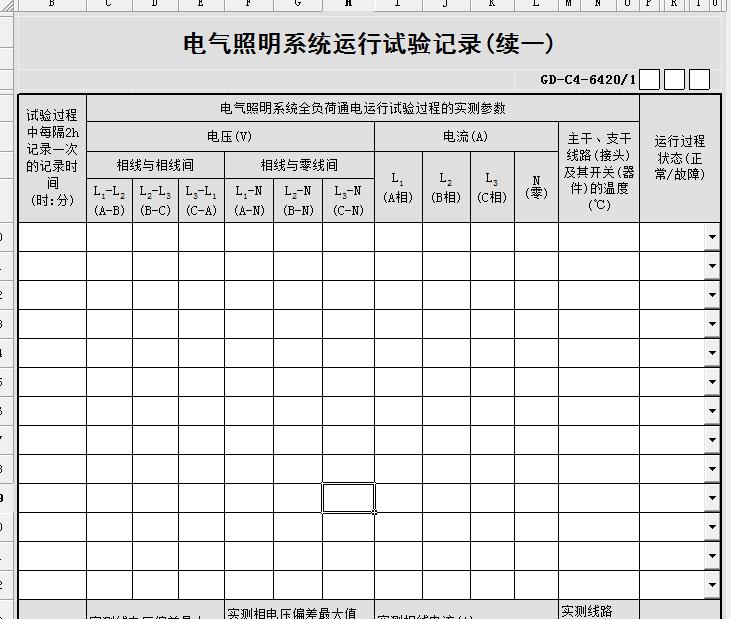Click the last empty box after GD-C4-6420/1
731x619 pixels.
tap(699, 79)
